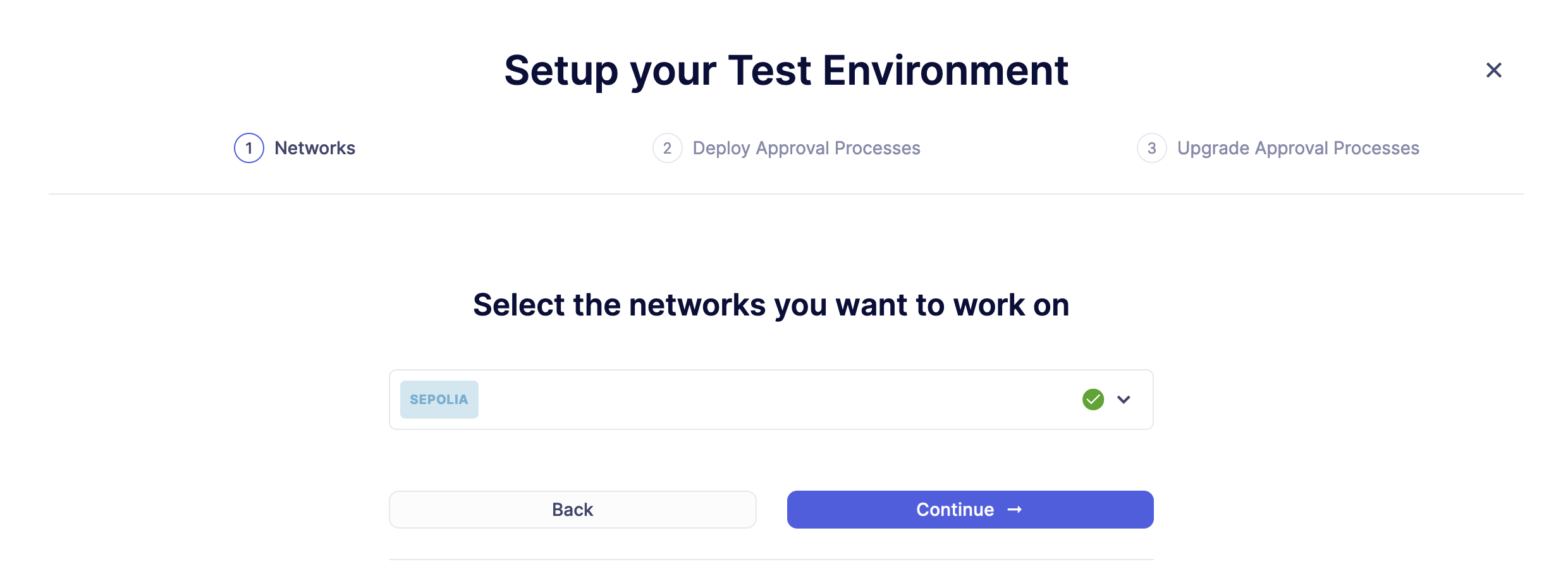Toggle the SEPOLIA network chip selection

(x=439, y=399)
